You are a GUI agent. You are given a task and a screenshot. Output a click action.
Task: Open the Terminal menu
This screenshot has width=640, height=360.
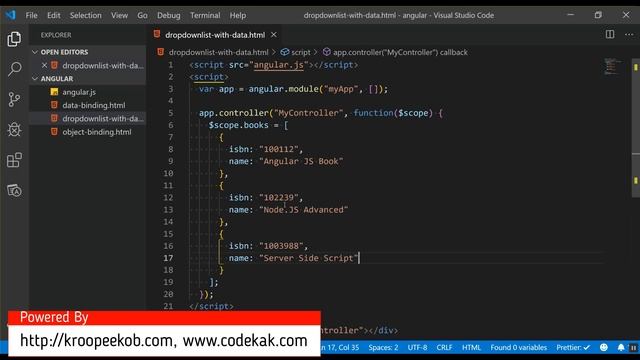click(x=205, y=15)
